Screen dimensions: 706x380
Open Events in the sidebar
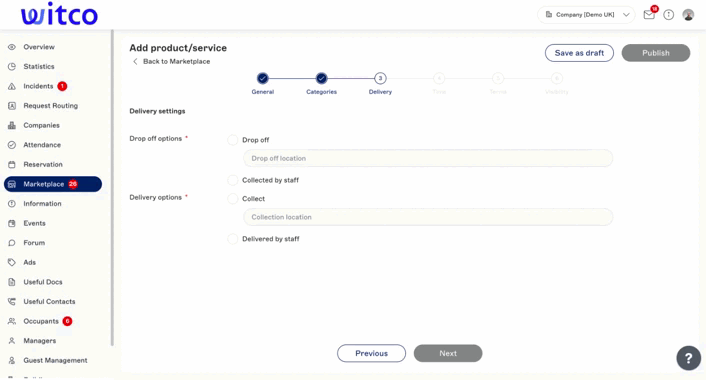(x=34, y=223)
